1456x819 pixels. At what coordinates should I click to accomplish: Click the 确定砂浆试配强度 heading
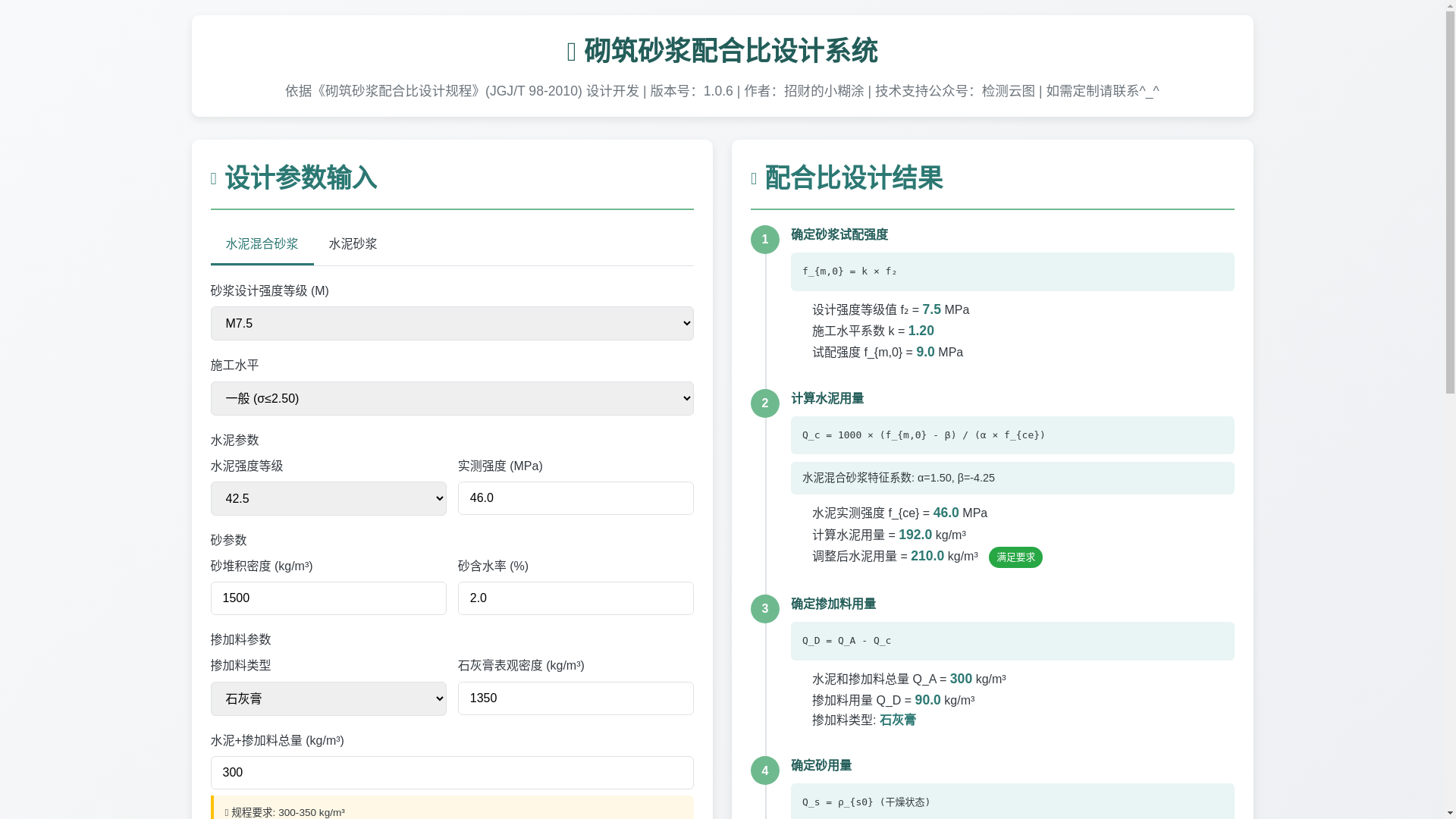tap(839, 235)
